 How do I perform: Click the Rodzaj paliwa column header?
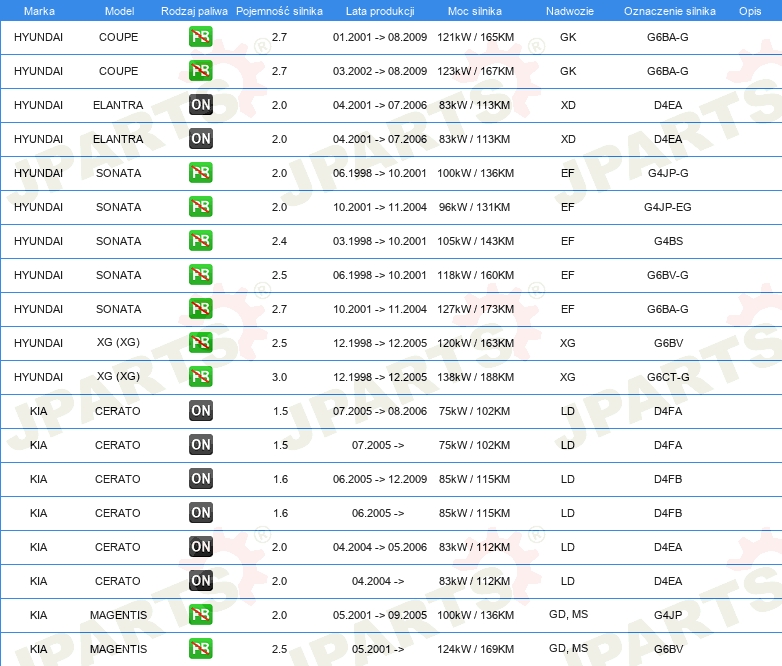pyautogui.click(x=194, y=11)
